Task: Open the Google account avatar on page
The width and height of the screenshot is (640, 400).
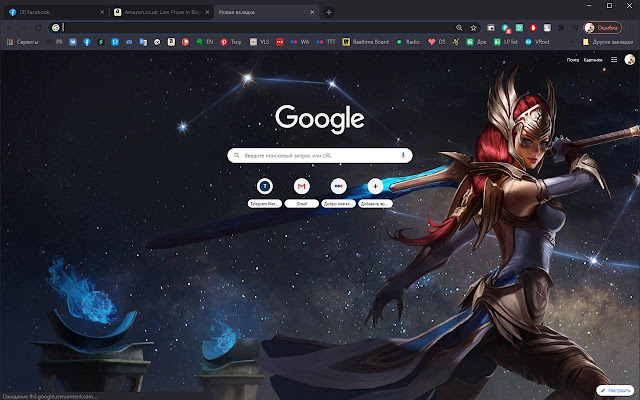Action: click(x=630, y=60)
